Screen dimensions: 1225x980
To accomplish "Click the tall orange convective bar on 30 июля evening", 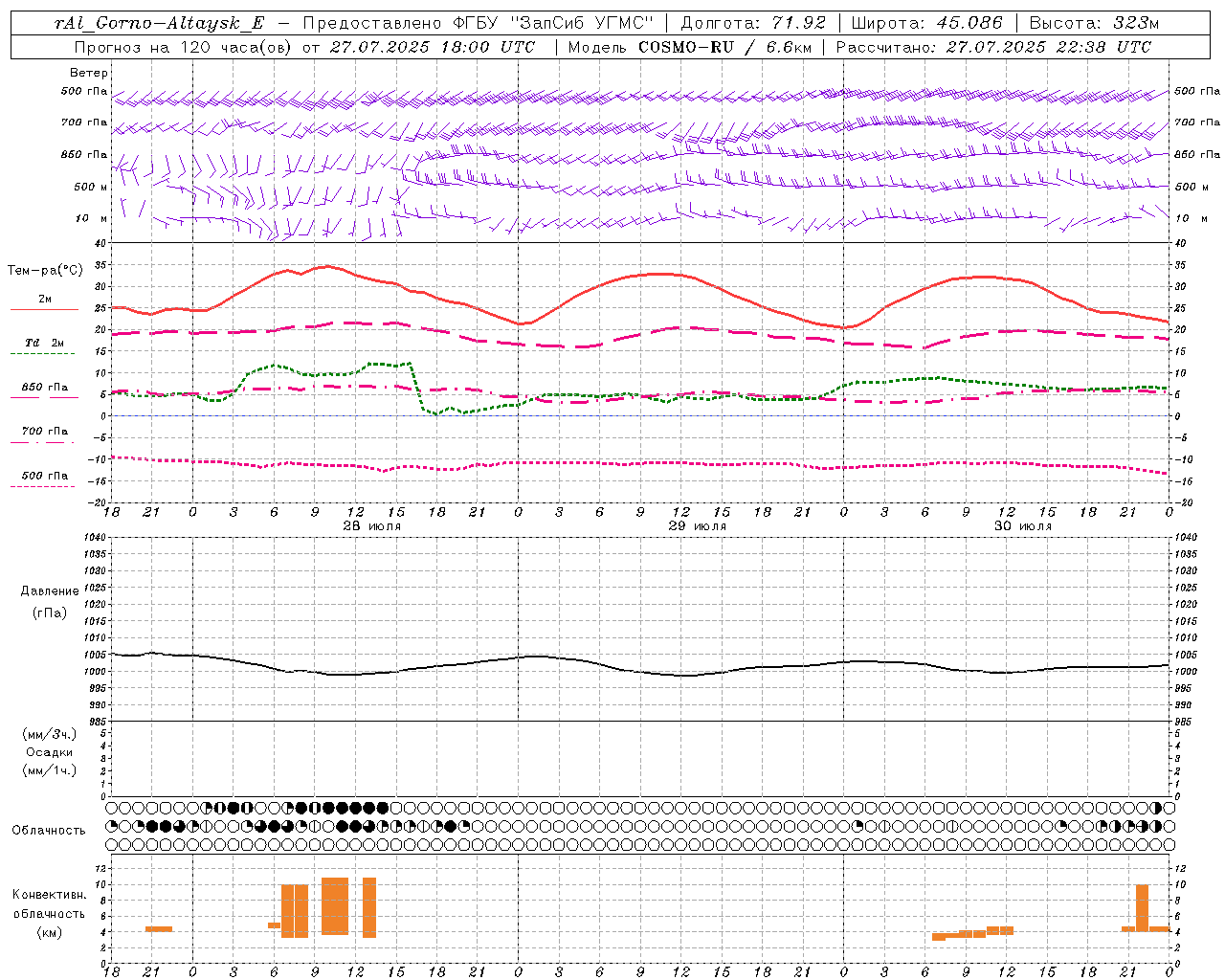I will [1142, 908].
